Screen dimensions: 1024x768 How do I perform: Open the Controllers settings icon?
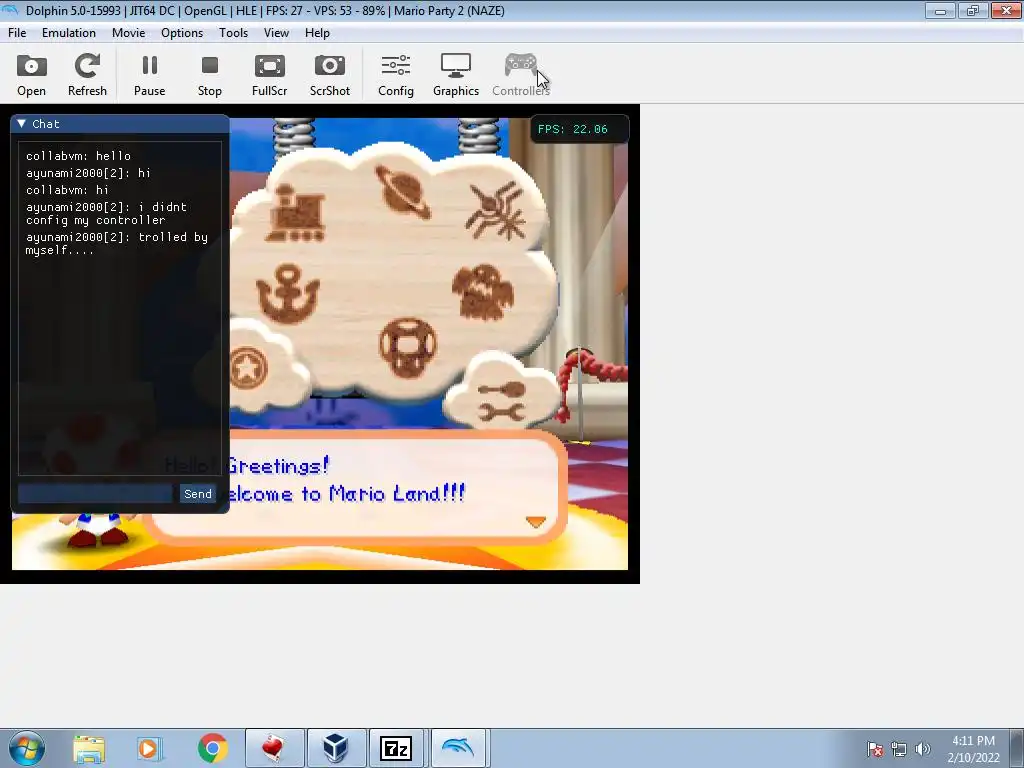pyautogui.click(x=520, y=76)
